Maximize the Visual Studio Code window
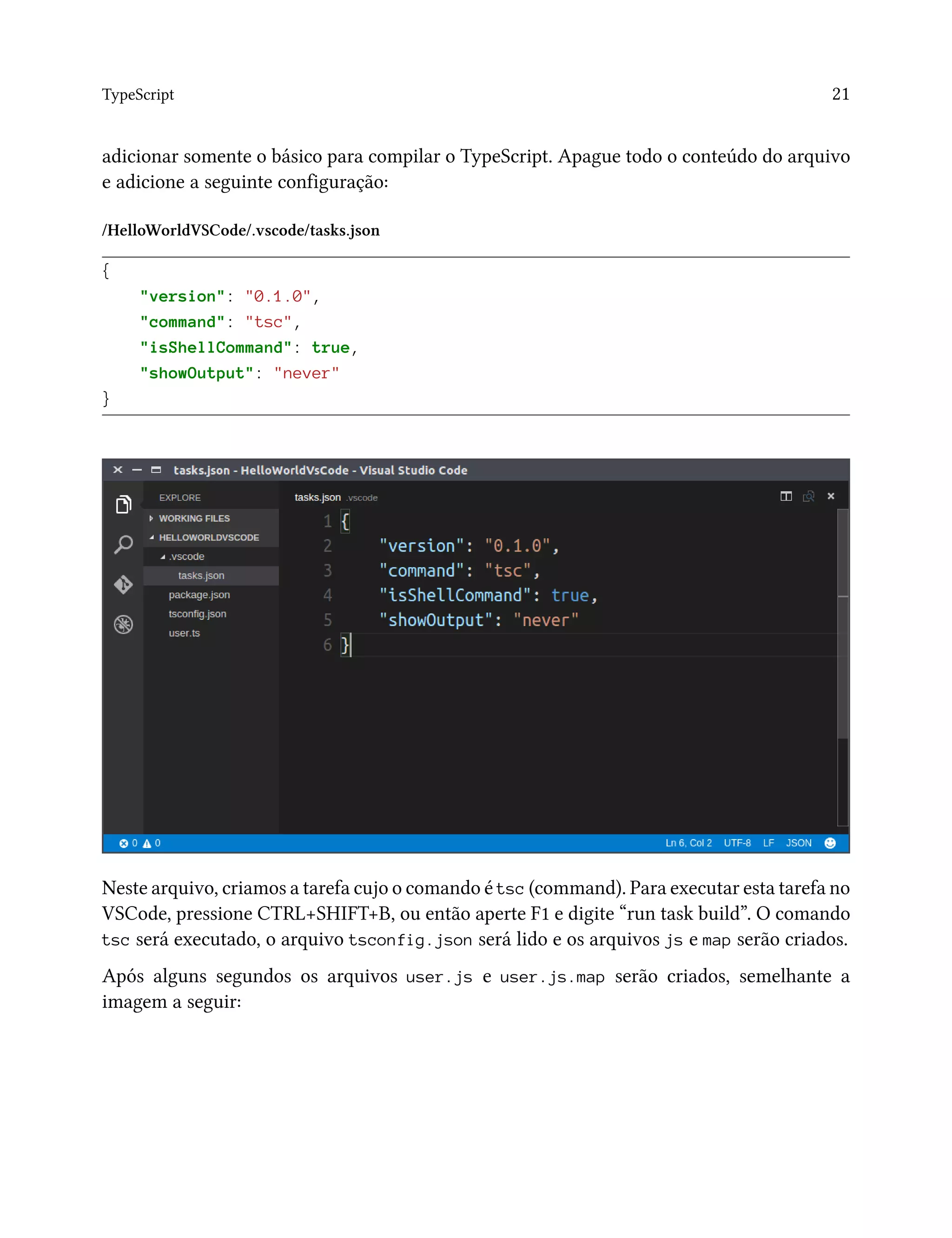The image size is (952, 1238). tap(156, 470)
